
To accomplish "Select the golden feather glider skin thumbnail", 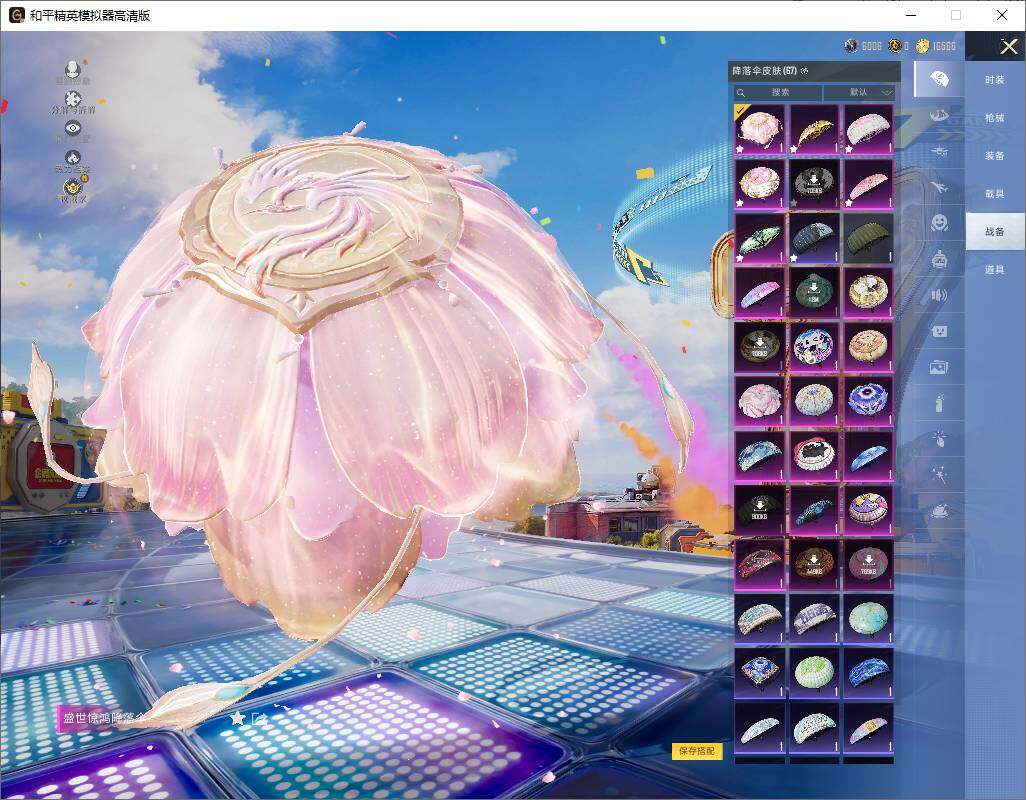I will click(814, 129).
